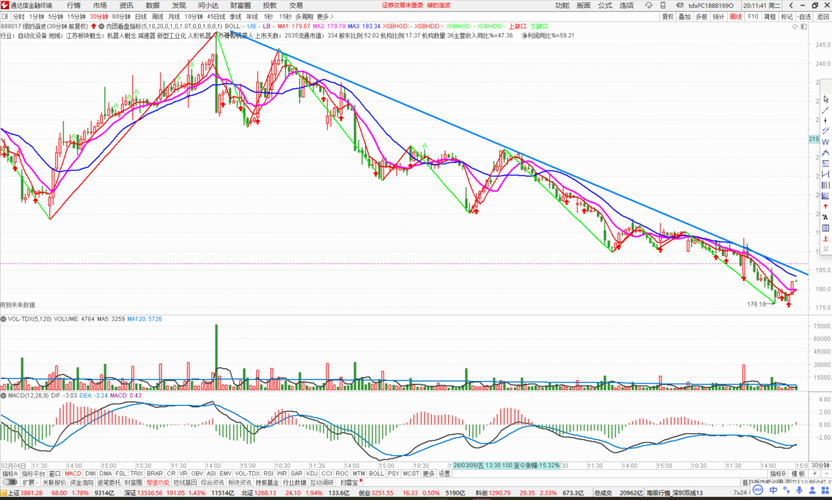The image size is (832, 500).
Task: Click the diamond icon above price axis
Action: coord(794,27)
